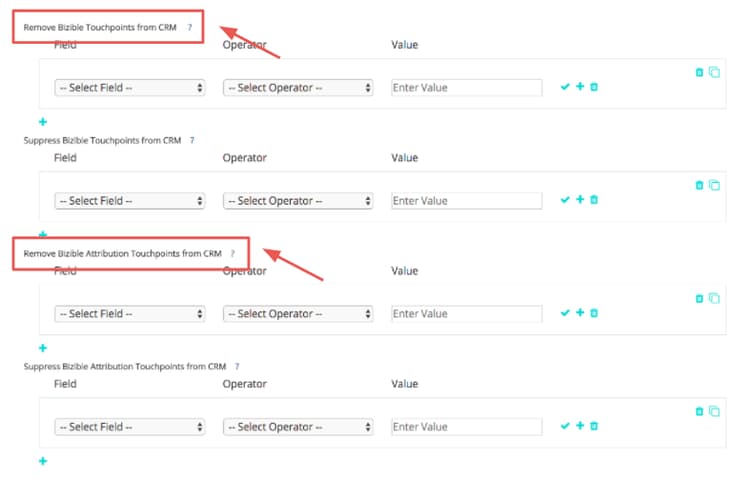Image resolution: width=750 pixels, height=479 pixels.
Task: Confirm rule checkmark under Remove Bizible Attribution Touchpoints
Action: coord(565,312)
